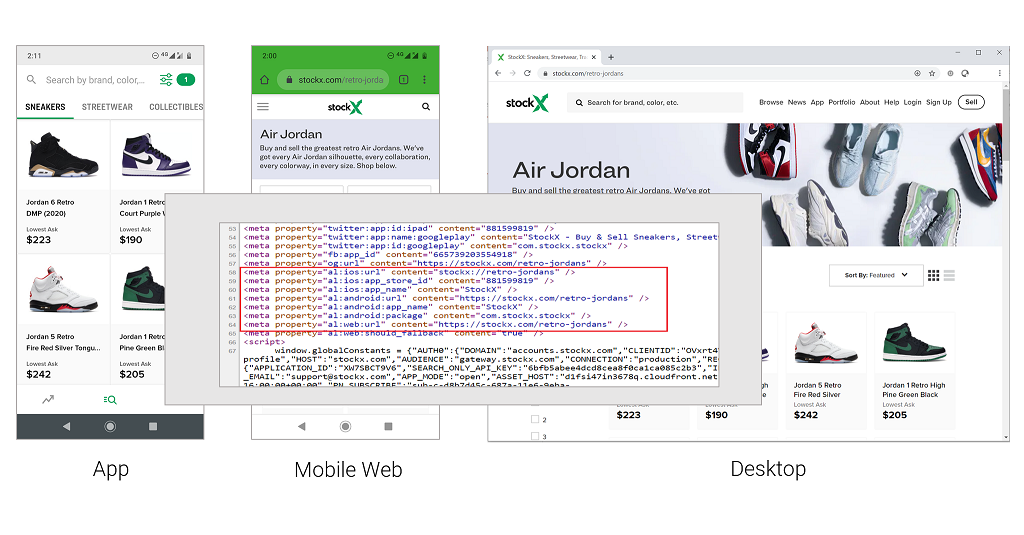The height and width of the screenshot is (535, 1024).
Task: Toggle the green filter count badge in the app
Action: tap(186, 80)
